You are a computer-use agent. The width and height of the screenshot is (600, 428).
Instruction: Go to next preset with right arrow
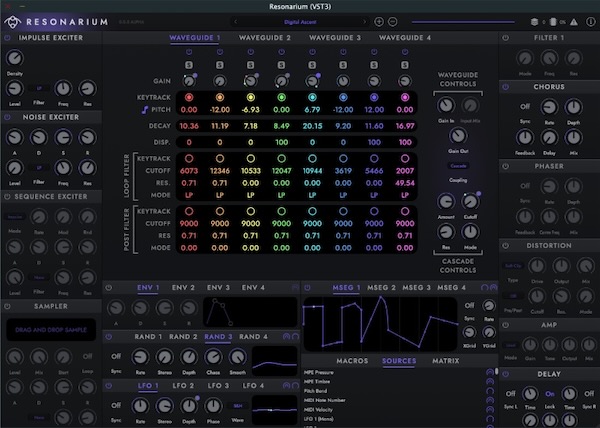(364, 22)
